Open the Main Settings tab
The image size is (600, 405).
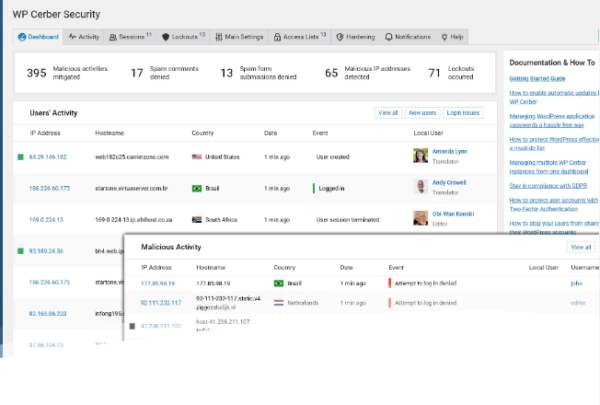pyautogui.click(x=239, y=37)
